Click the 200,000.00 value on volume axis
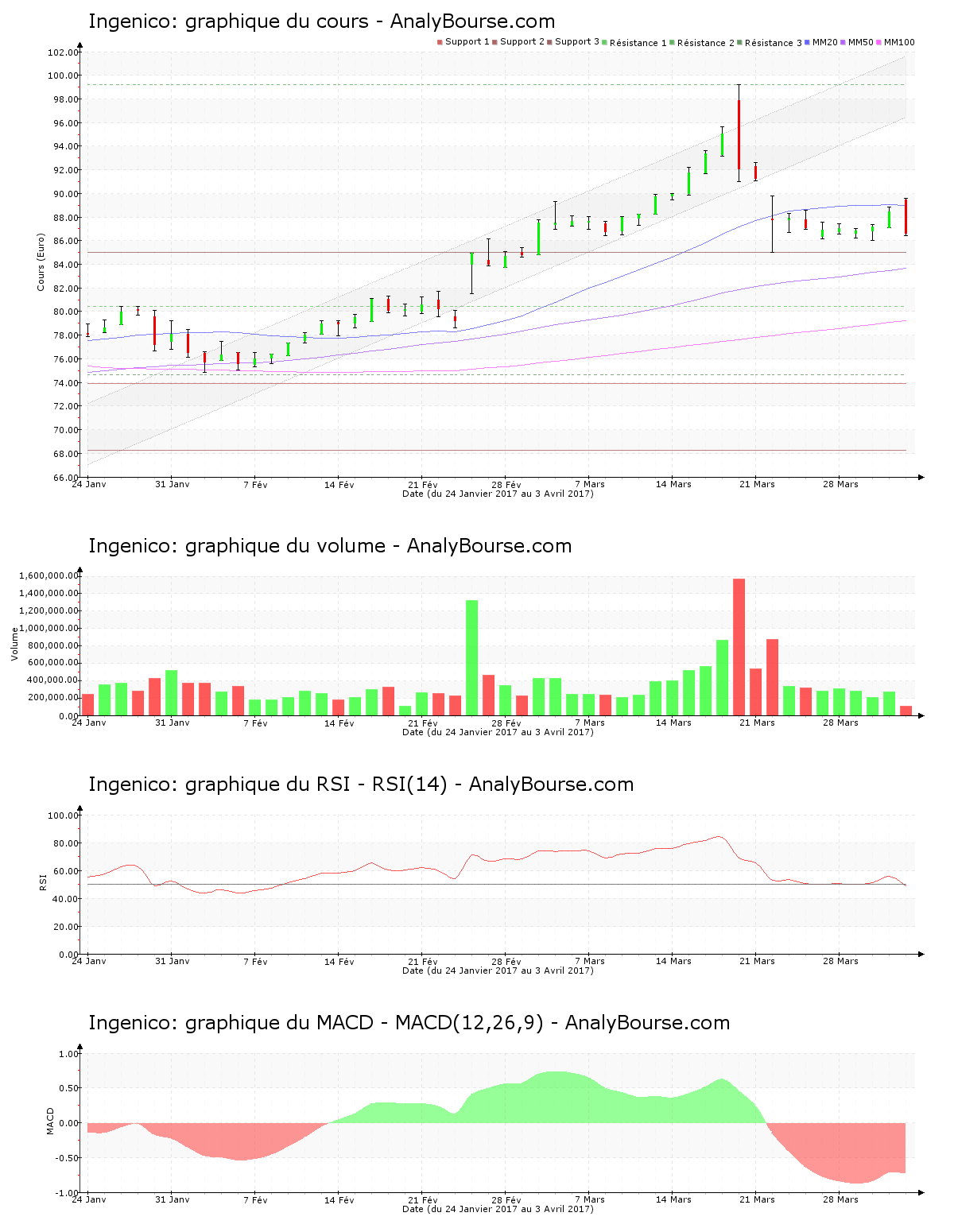 (52, 698)
